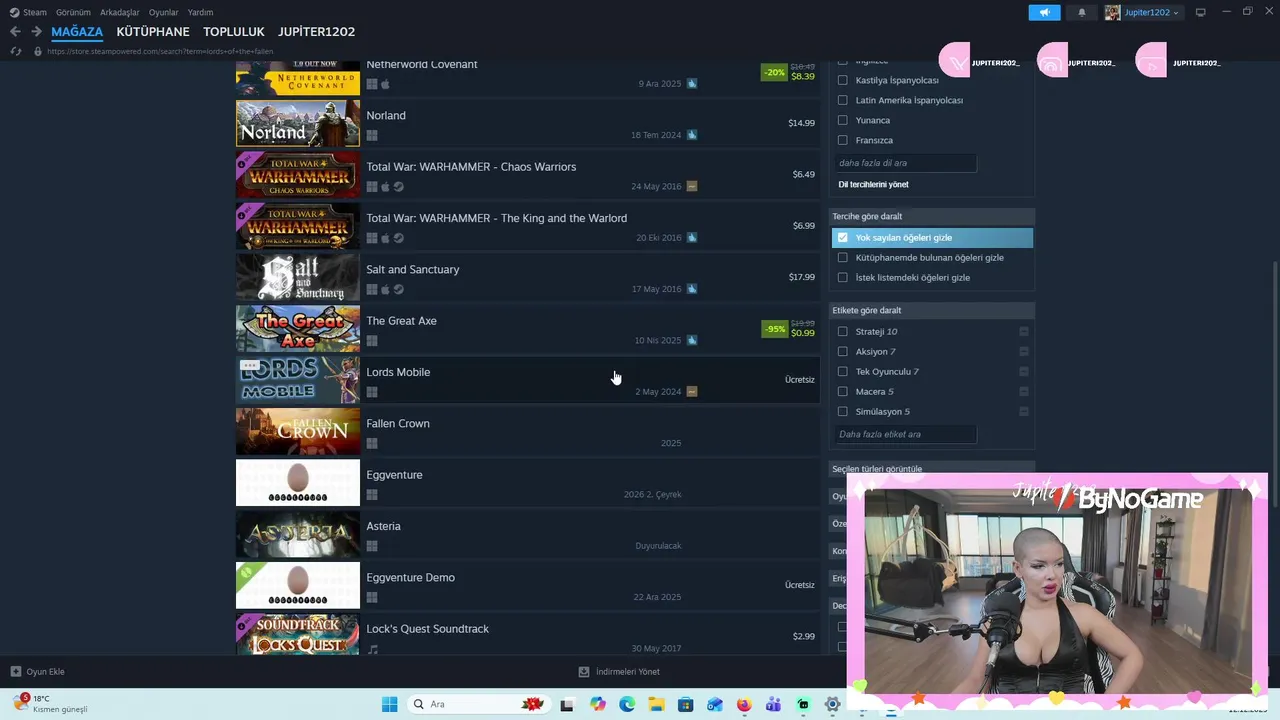
Task: Launch Copilot from the taskbar
Action: click(598, 704)
